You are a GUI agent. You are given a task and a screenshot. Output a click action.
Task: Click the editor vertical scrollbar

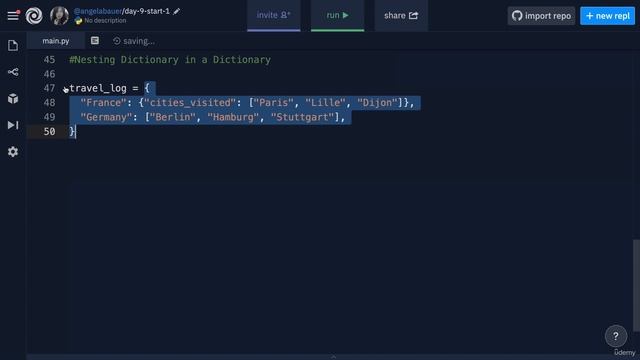click(636, 285)
